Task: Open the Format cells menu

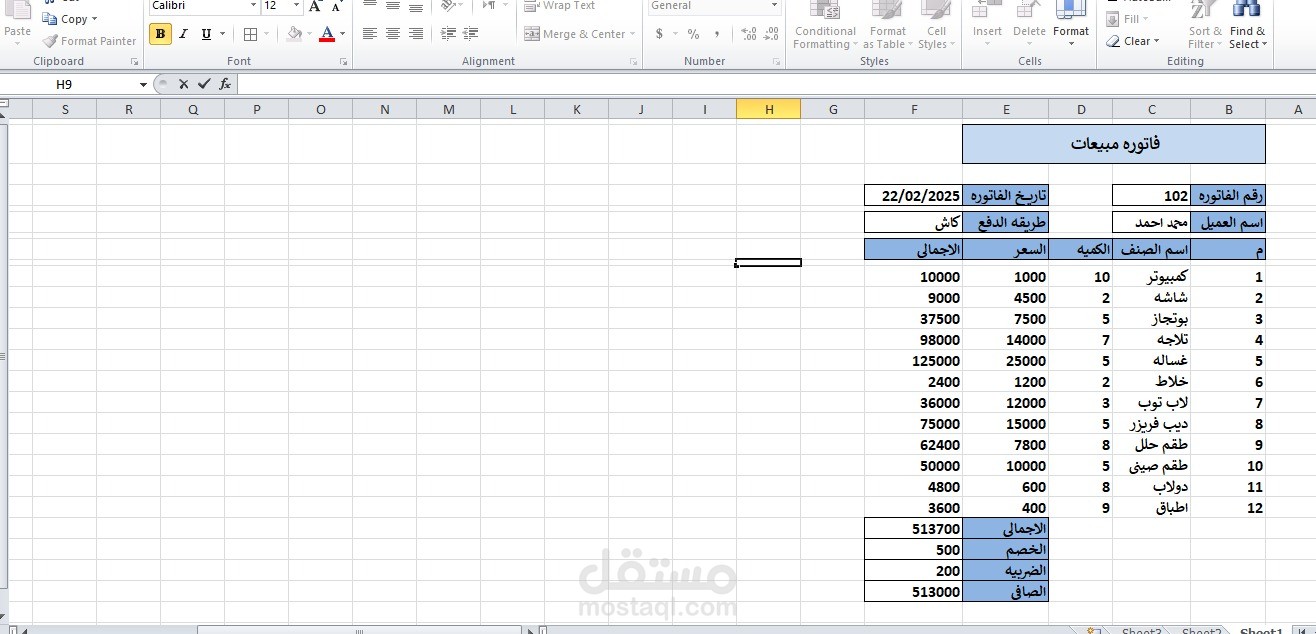Action: coord(1070,26)
